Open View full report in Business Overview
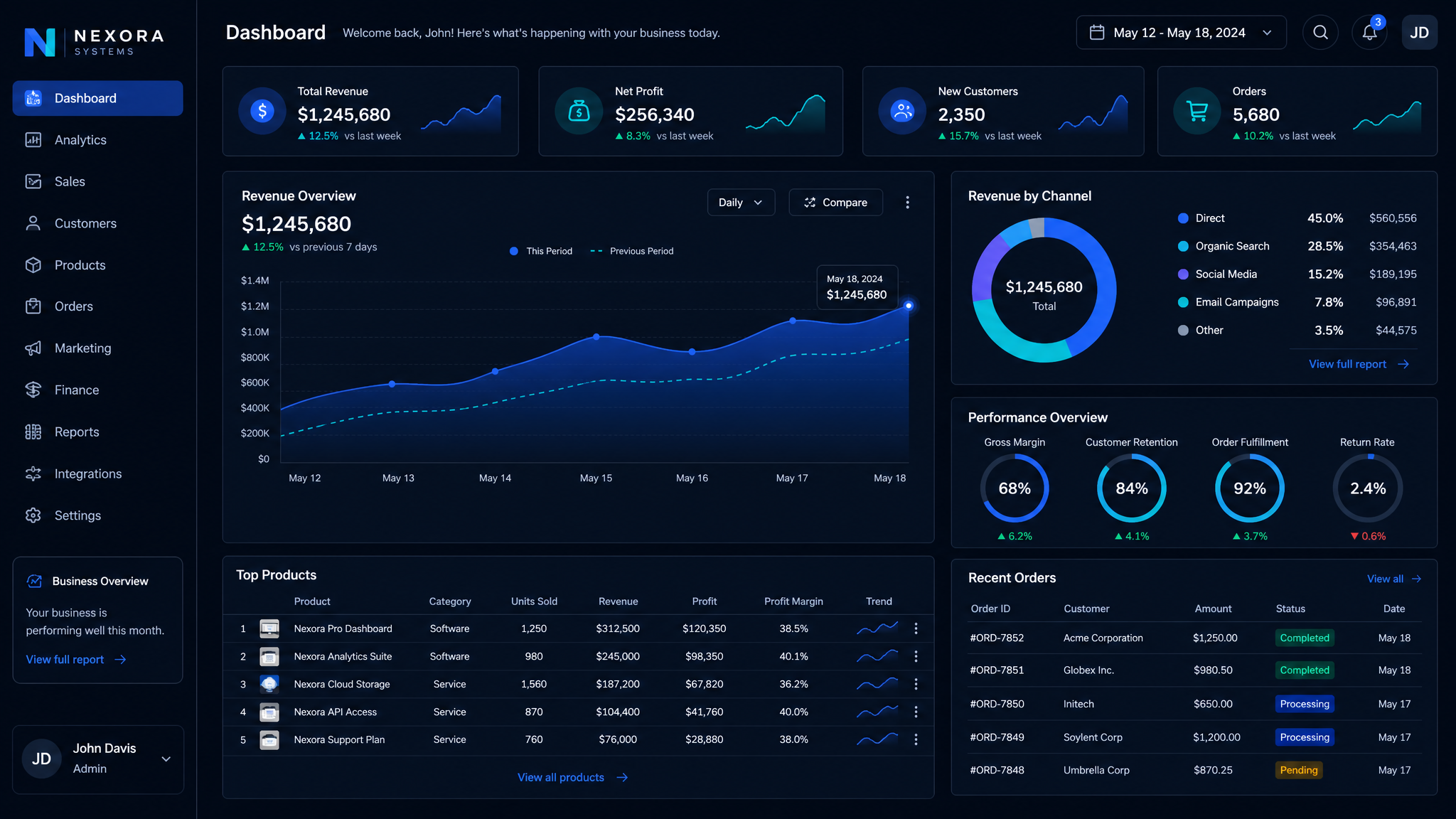Viewport: 1456px width, 819px height. pos(76,660)
